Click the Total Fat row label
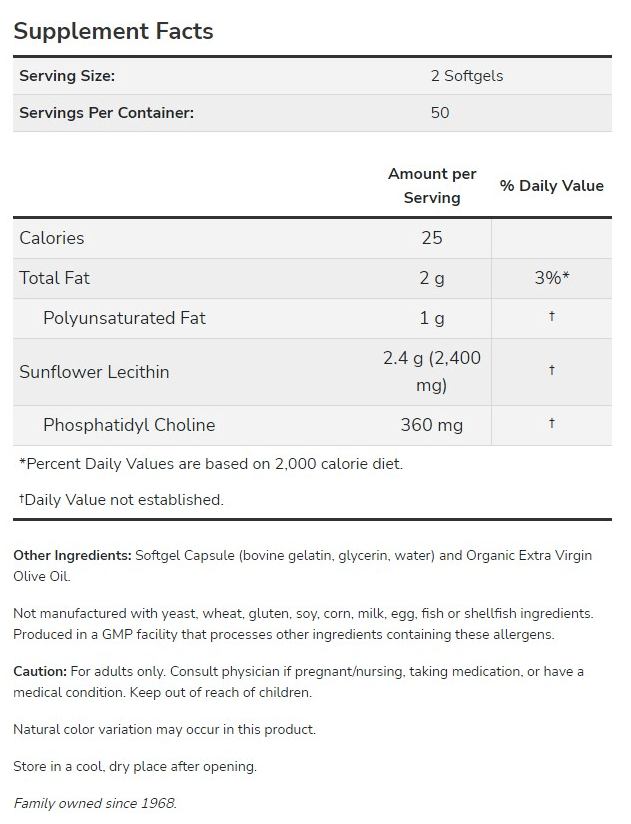631x824 pixels. coord(55,278)
